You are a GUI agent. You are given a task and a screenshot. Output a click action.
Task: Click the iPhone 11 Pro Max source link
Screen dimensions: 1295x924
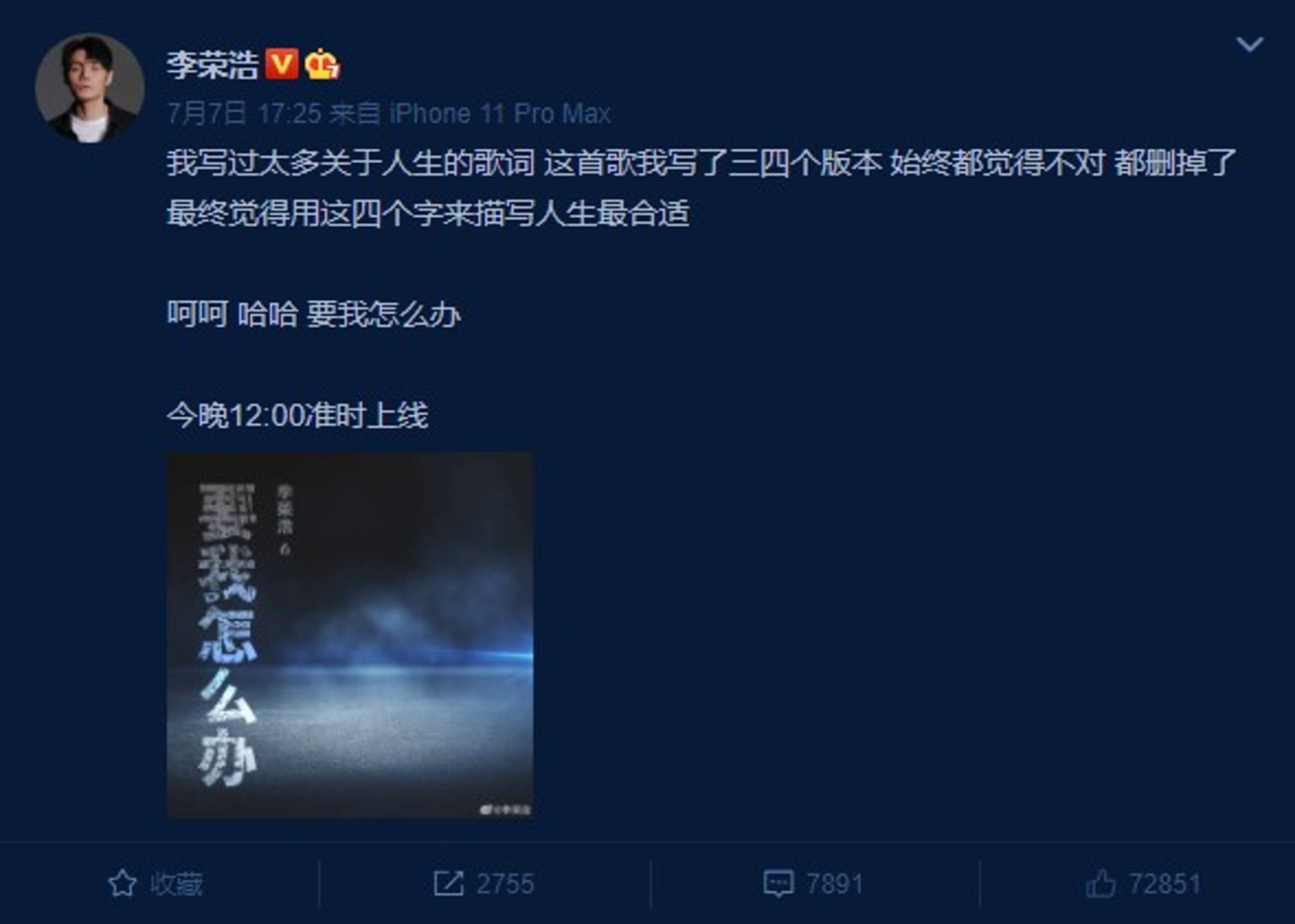(x=500, y=113)
